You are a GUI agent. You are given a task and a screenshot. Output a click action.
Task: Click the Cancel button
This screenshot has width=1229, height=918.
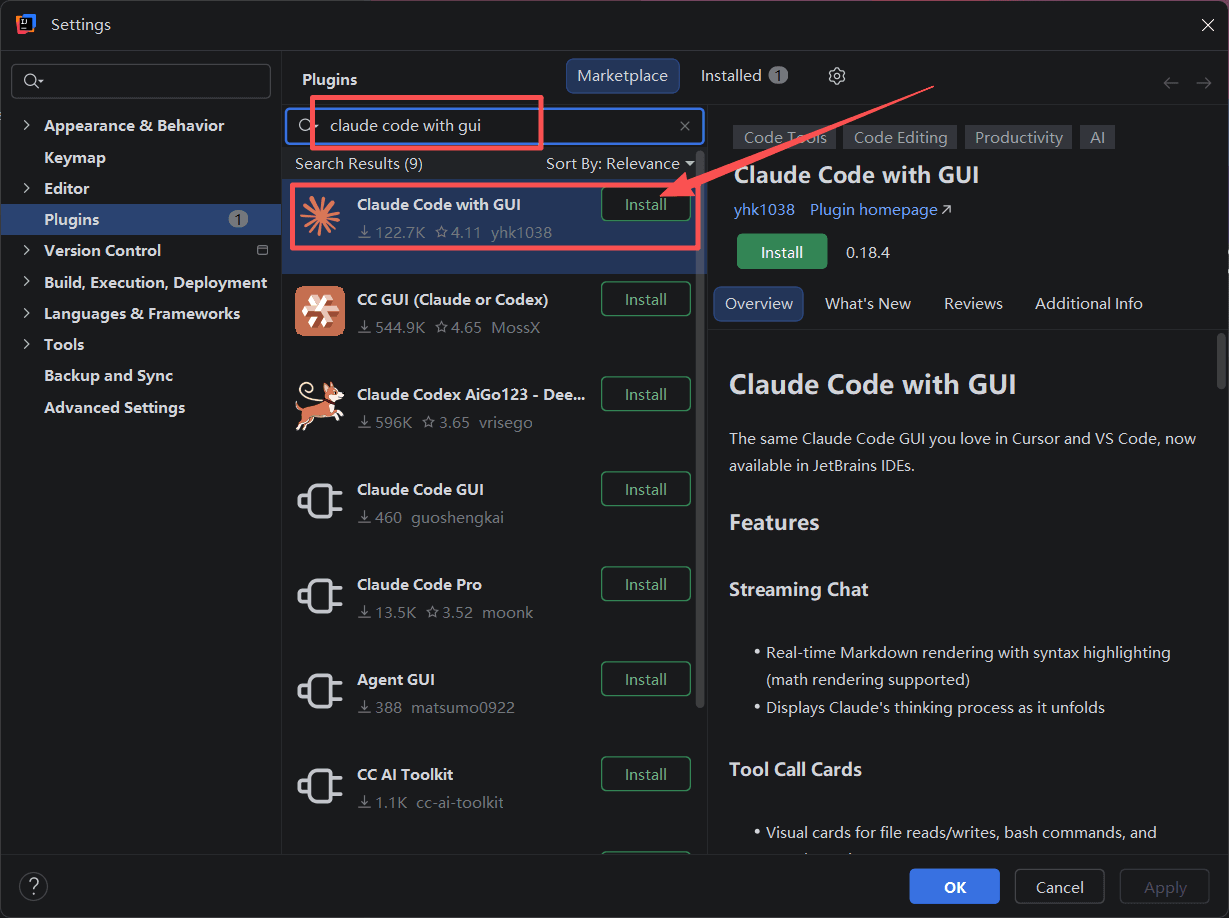pyautogui.click(x=1060, y=887)
